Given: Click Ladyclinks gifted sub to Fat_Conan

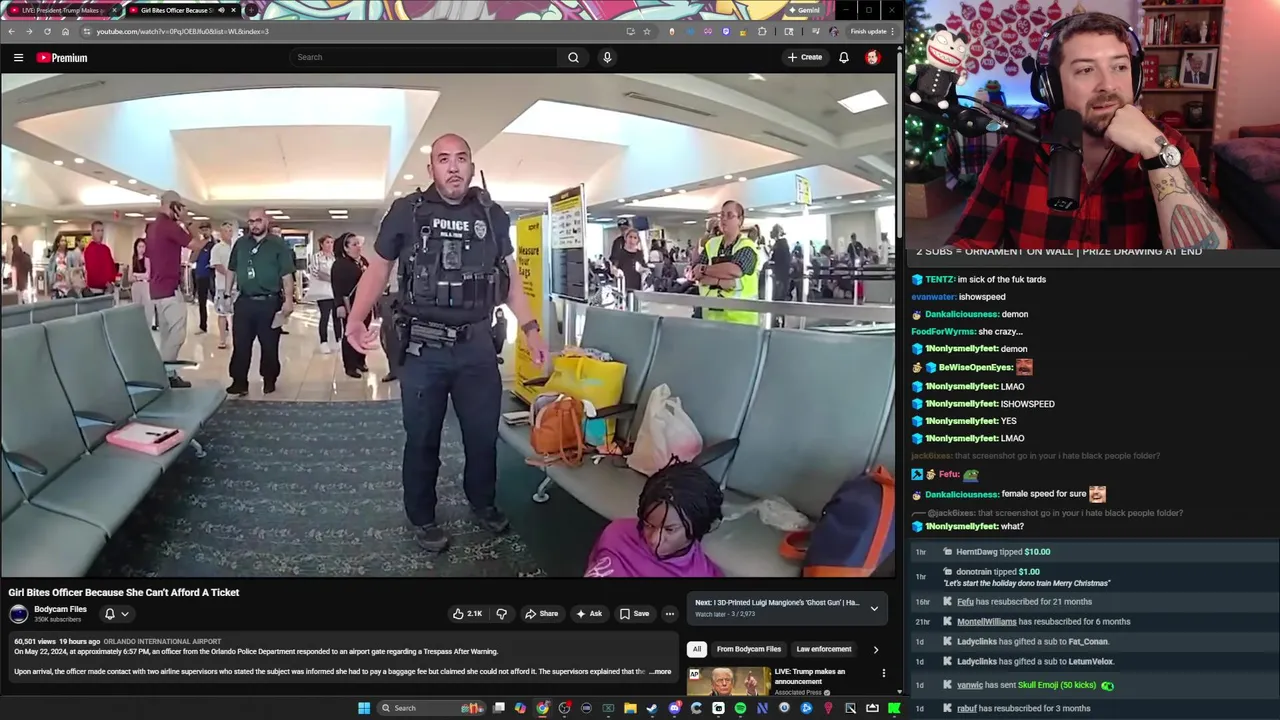Looking at the screenshot, I should click(x=1032, y=642).
